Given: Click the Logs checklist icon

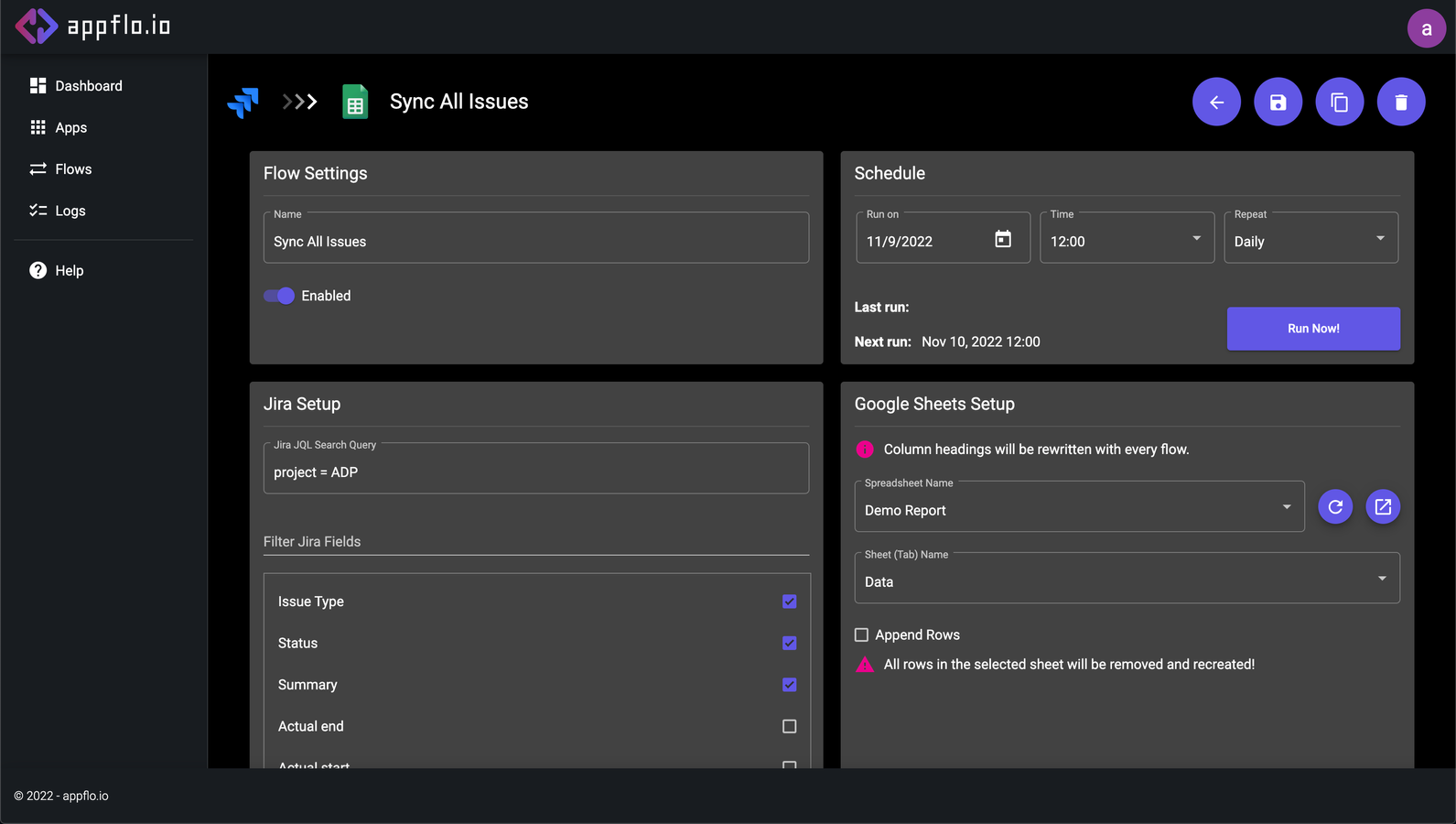Looking at the screenshot, I should click(38, 211).
